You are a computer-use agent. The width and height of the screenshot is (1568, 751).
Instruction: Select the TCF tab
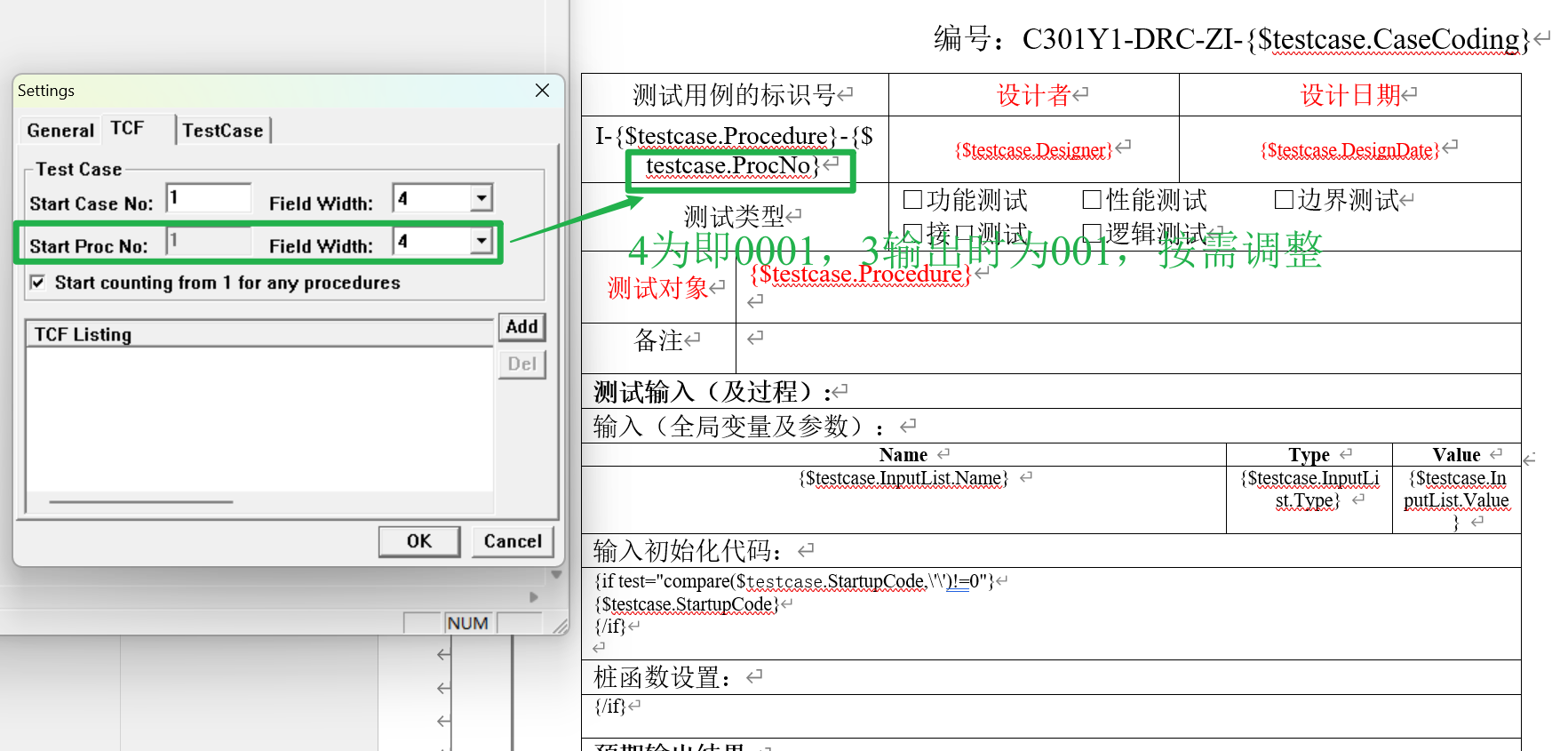click(x=128, y=128)
